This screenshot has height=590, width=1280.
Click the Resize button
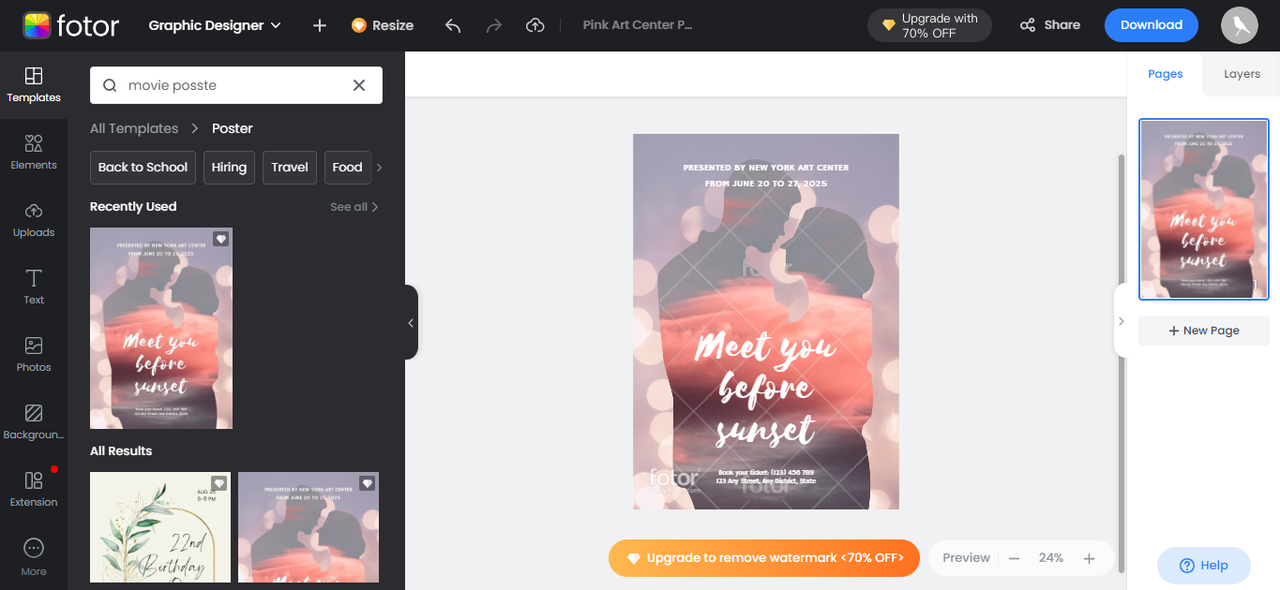coord(382,25)
